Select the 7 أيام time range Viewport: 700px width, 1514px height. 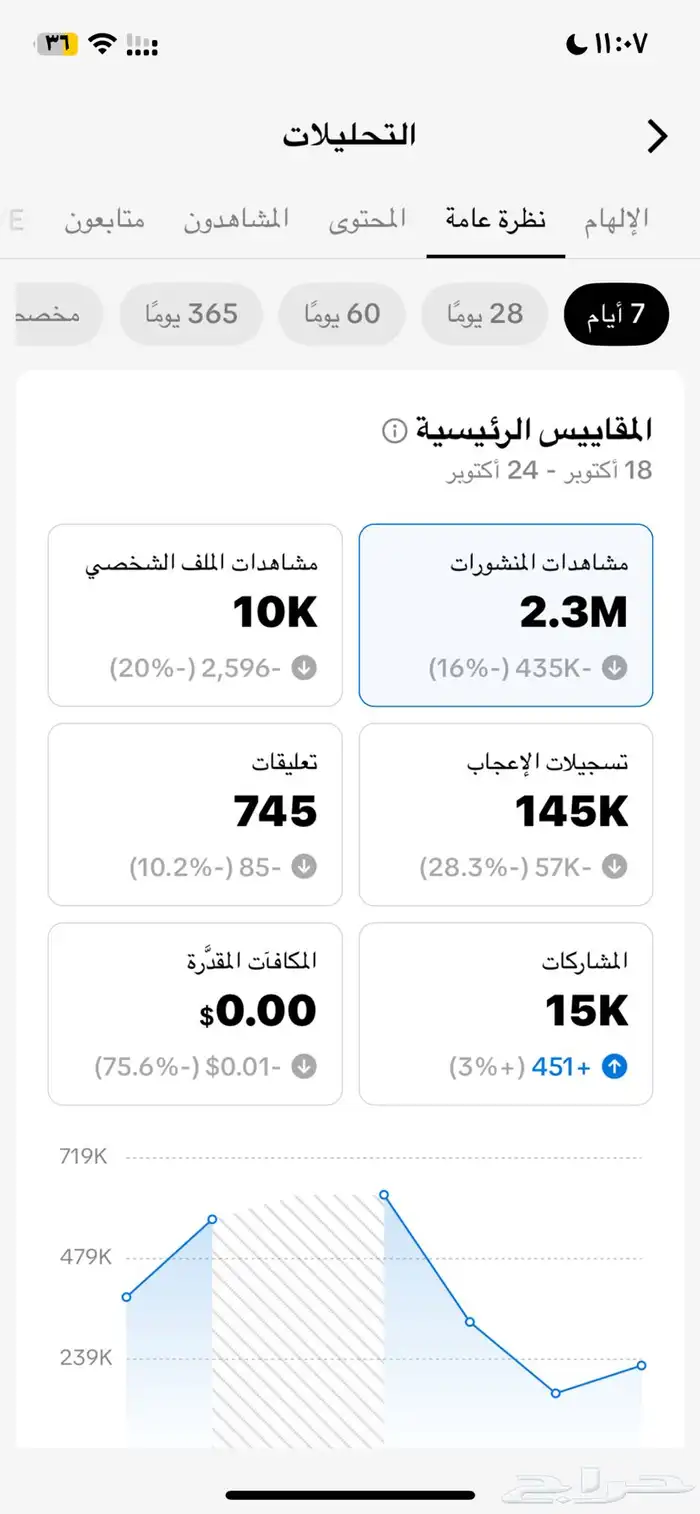tap(616, 314)
